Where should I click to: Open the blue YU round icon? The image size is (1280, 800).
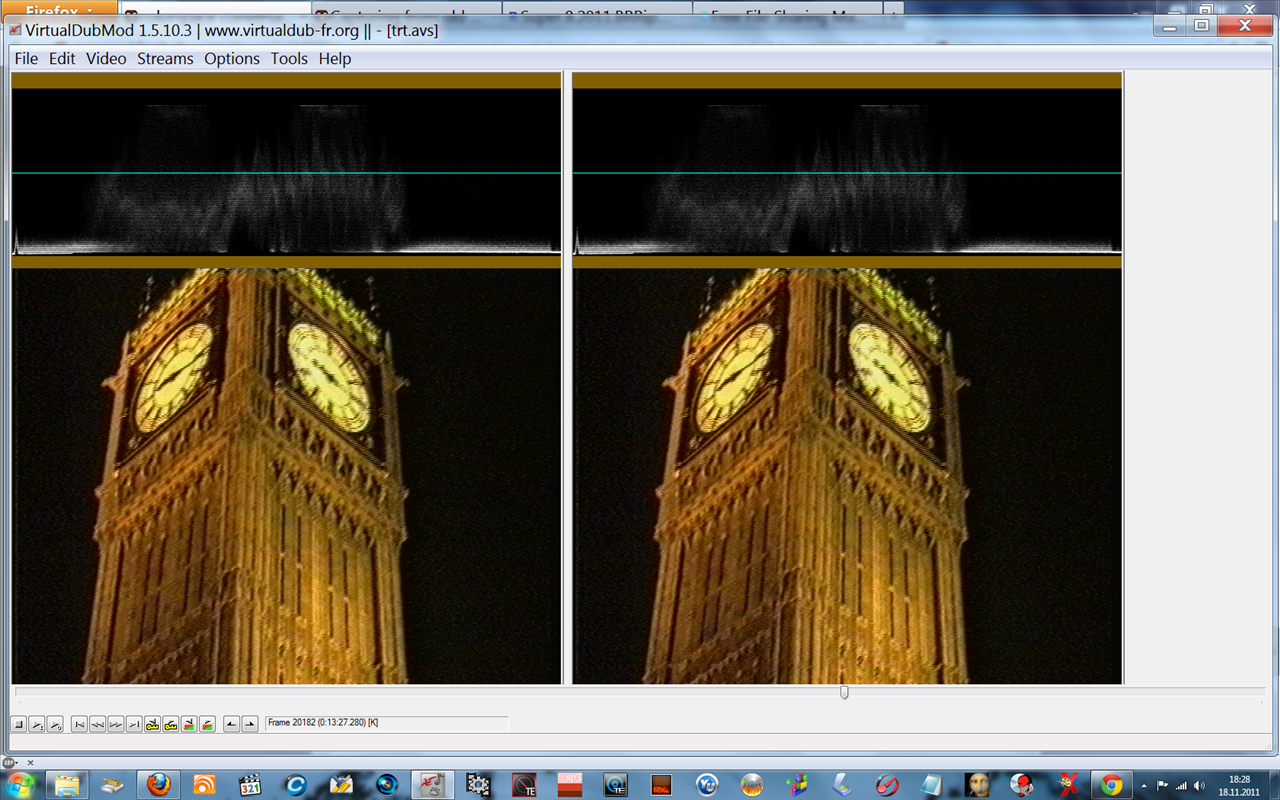tap(707, 785)
